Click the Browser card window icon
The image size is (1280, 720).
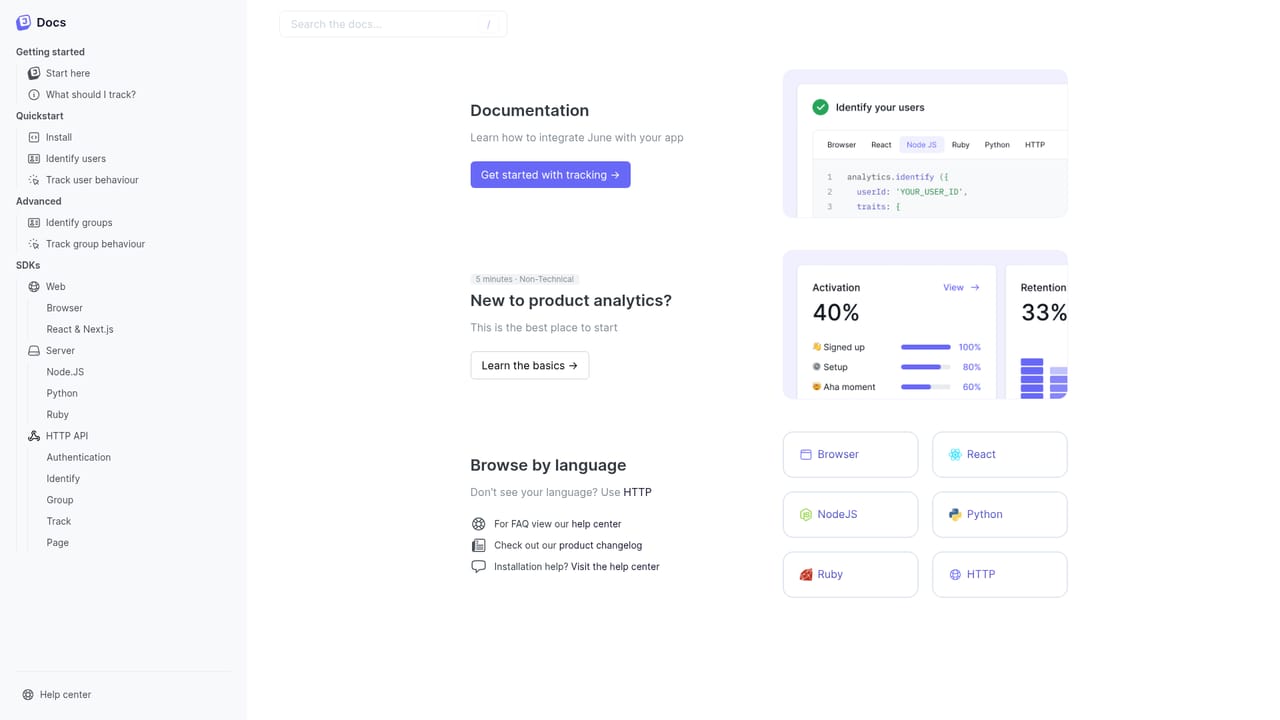tap(805, 454)
